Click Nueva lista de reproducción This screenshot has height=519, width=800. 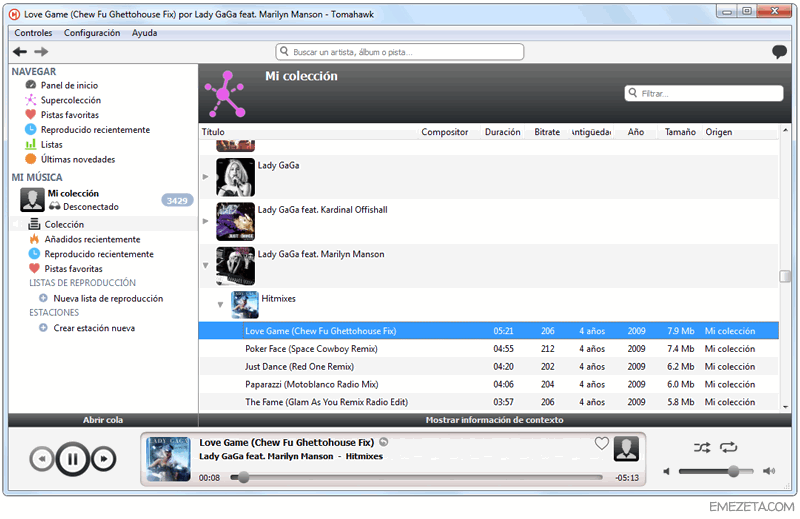(108, 298)
